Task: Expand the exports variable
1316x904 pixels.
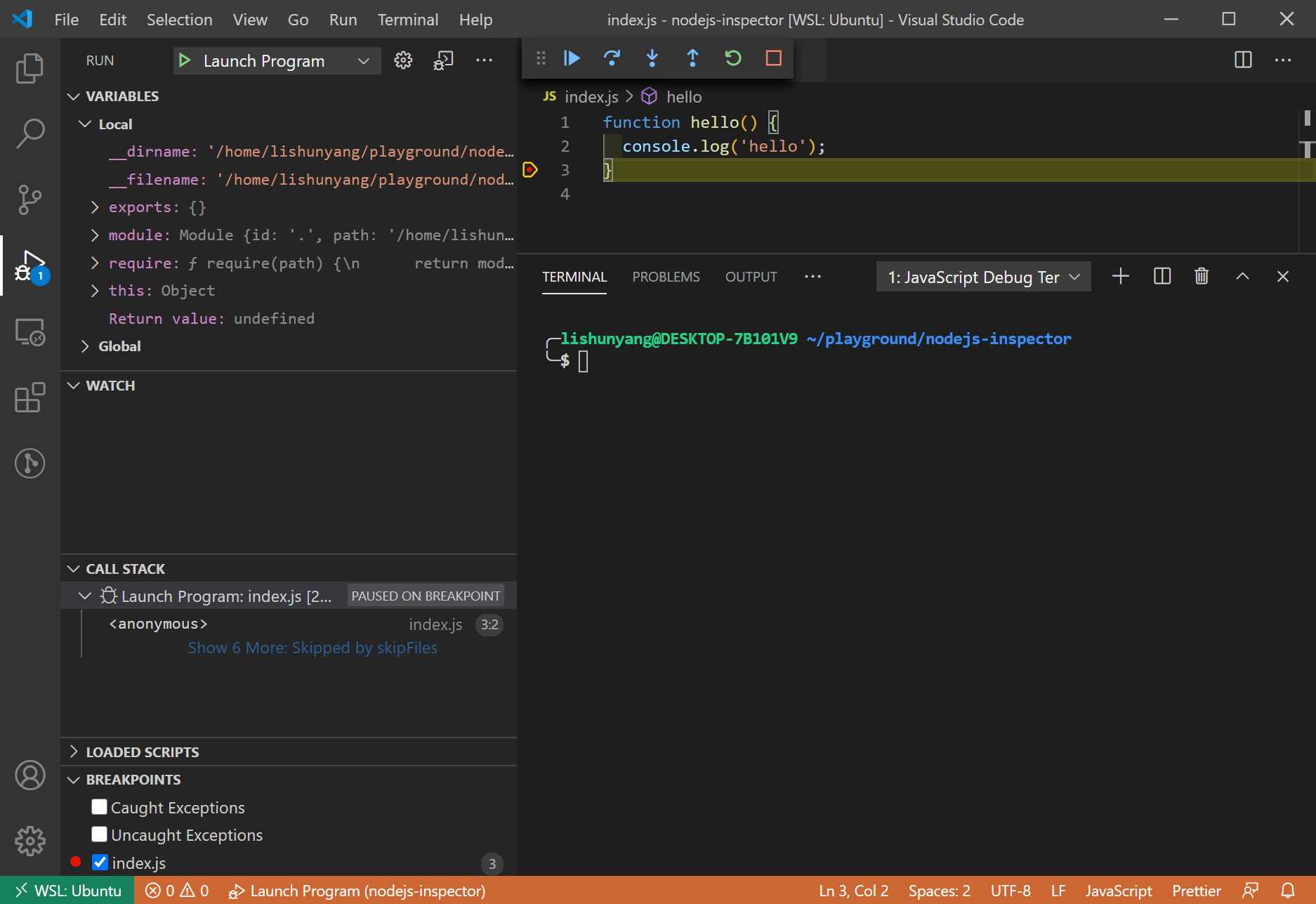Action: click(95, 207)
